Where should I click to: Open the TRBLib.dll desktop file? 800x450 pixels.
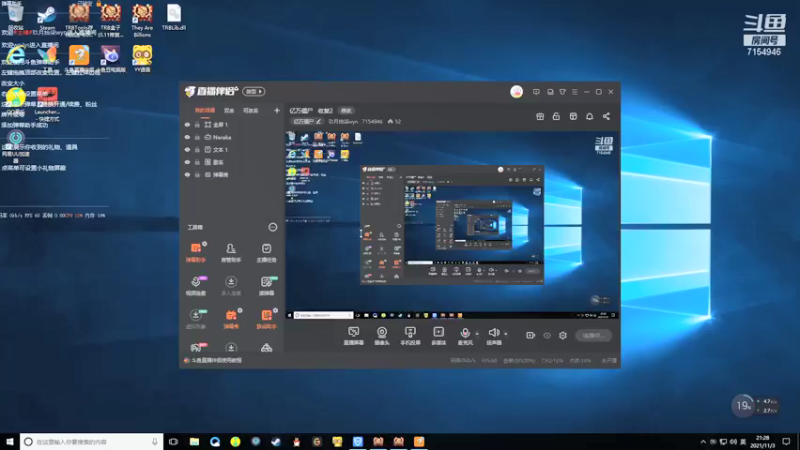(x=173, y=17)
